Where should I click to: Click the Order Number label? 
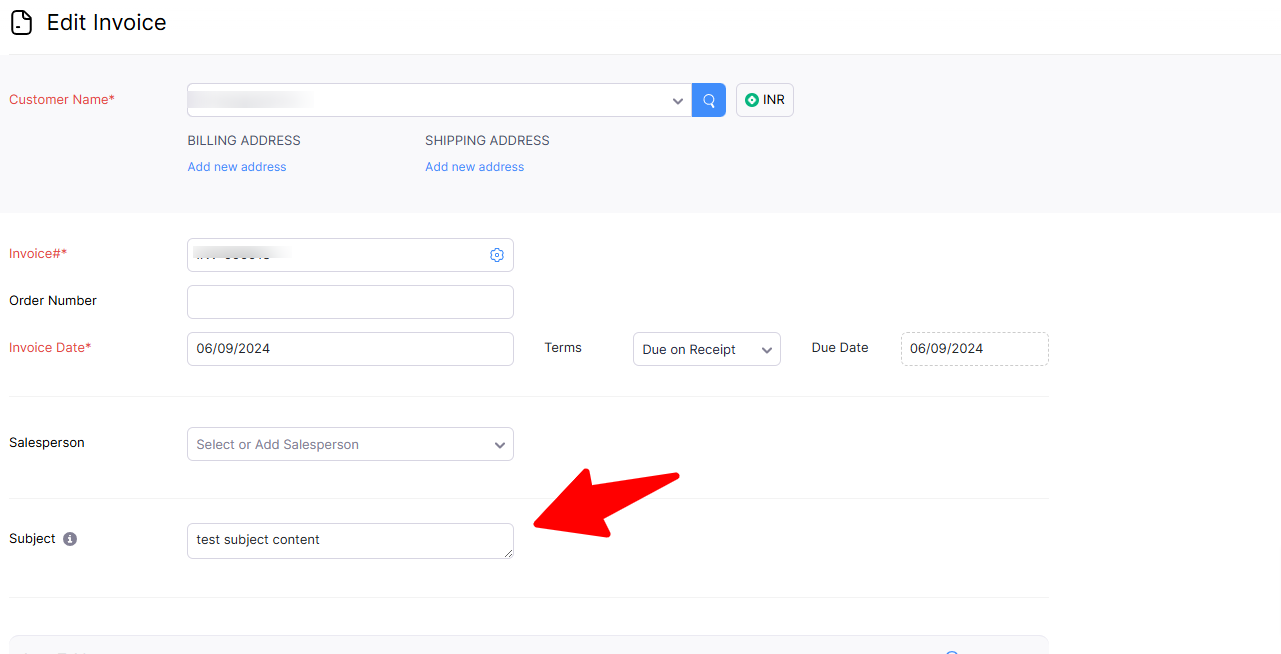point(53,301)
